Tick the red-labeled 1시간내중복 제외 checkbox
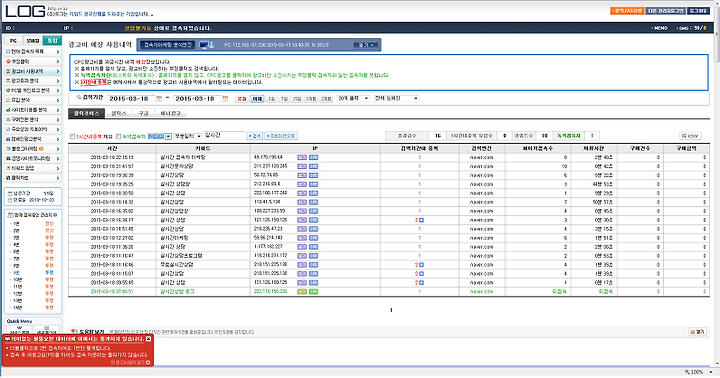 click(72, 136)
